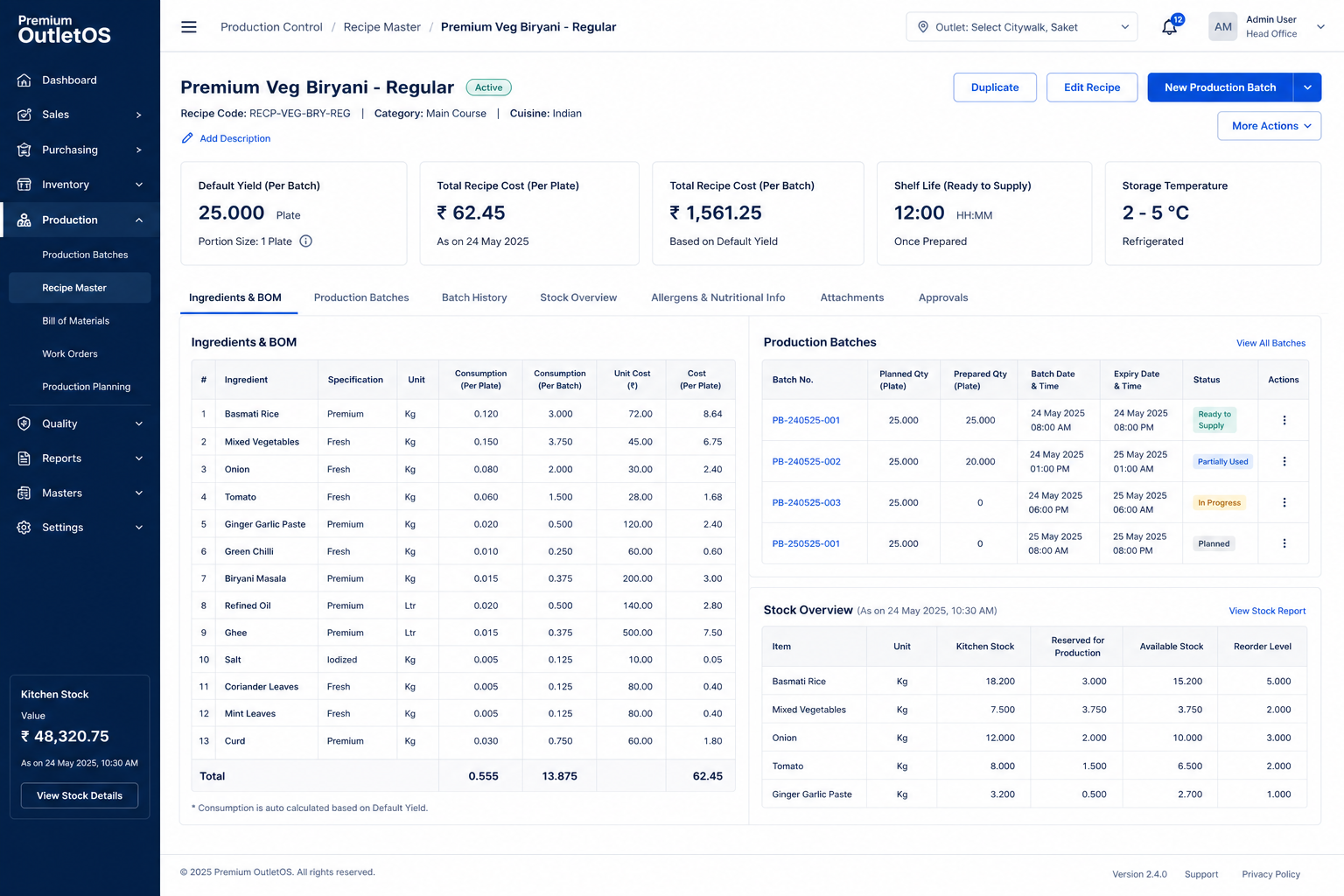
Task: Expand the Reports sidebar section
Action: (x=139, y=458)
